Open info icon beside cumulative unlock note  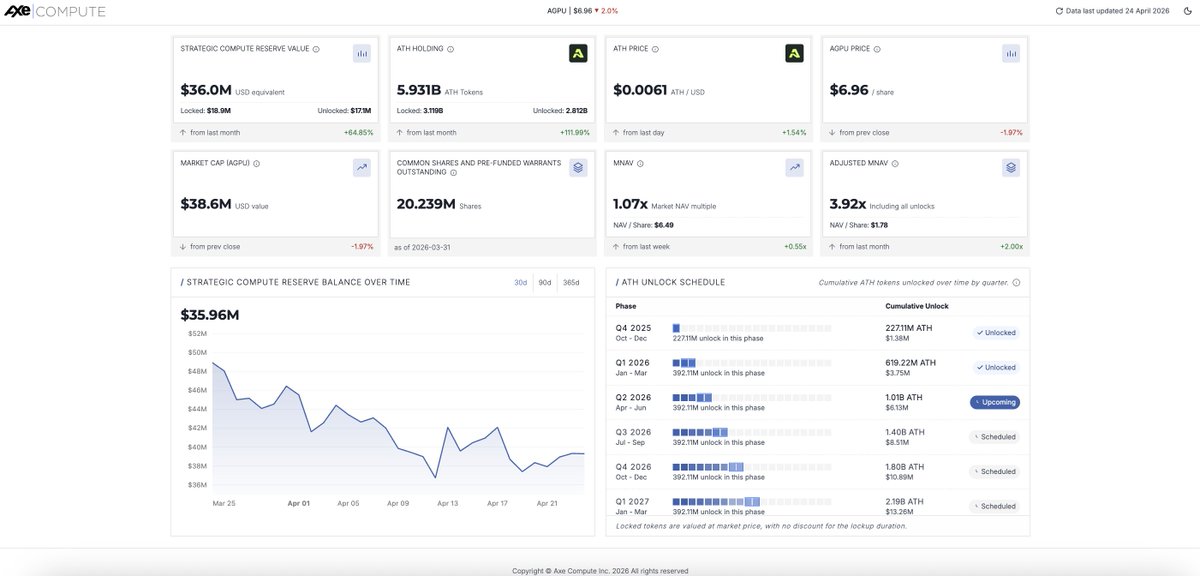(x=1016, y=283)
